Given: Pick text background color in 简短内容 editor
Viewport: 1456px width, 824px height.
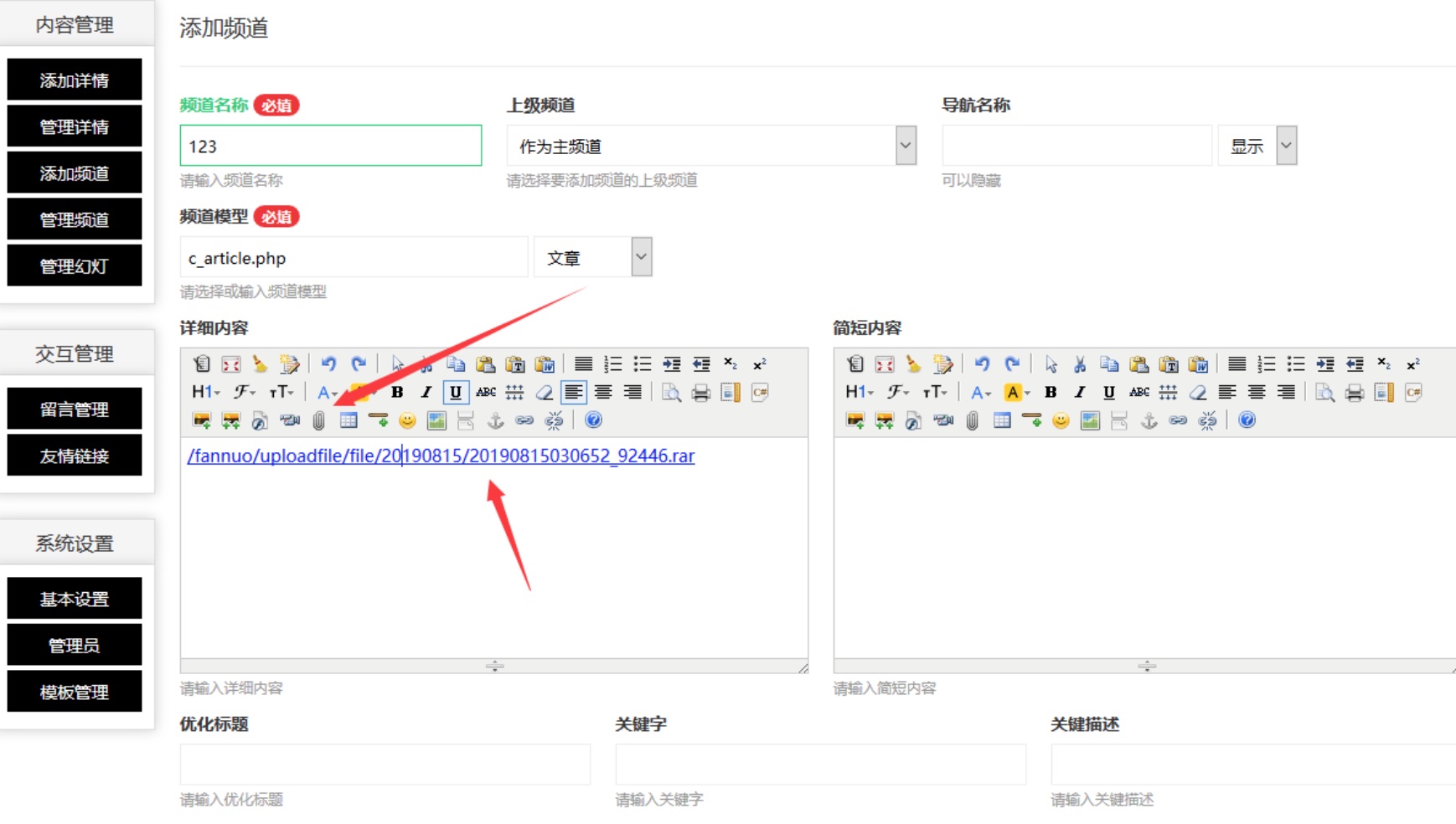Looking at the screenshot, I should click(x=1013, y=393).
